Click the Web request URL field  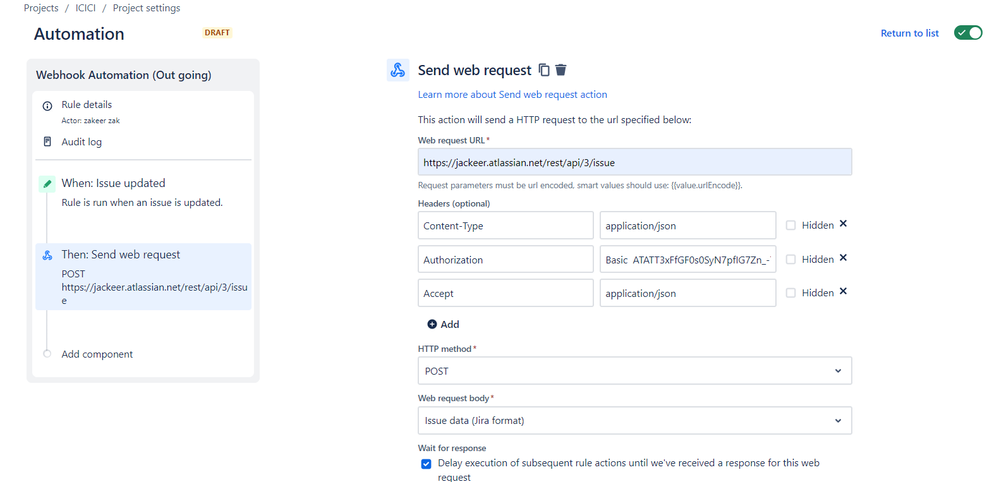(635, 161)
